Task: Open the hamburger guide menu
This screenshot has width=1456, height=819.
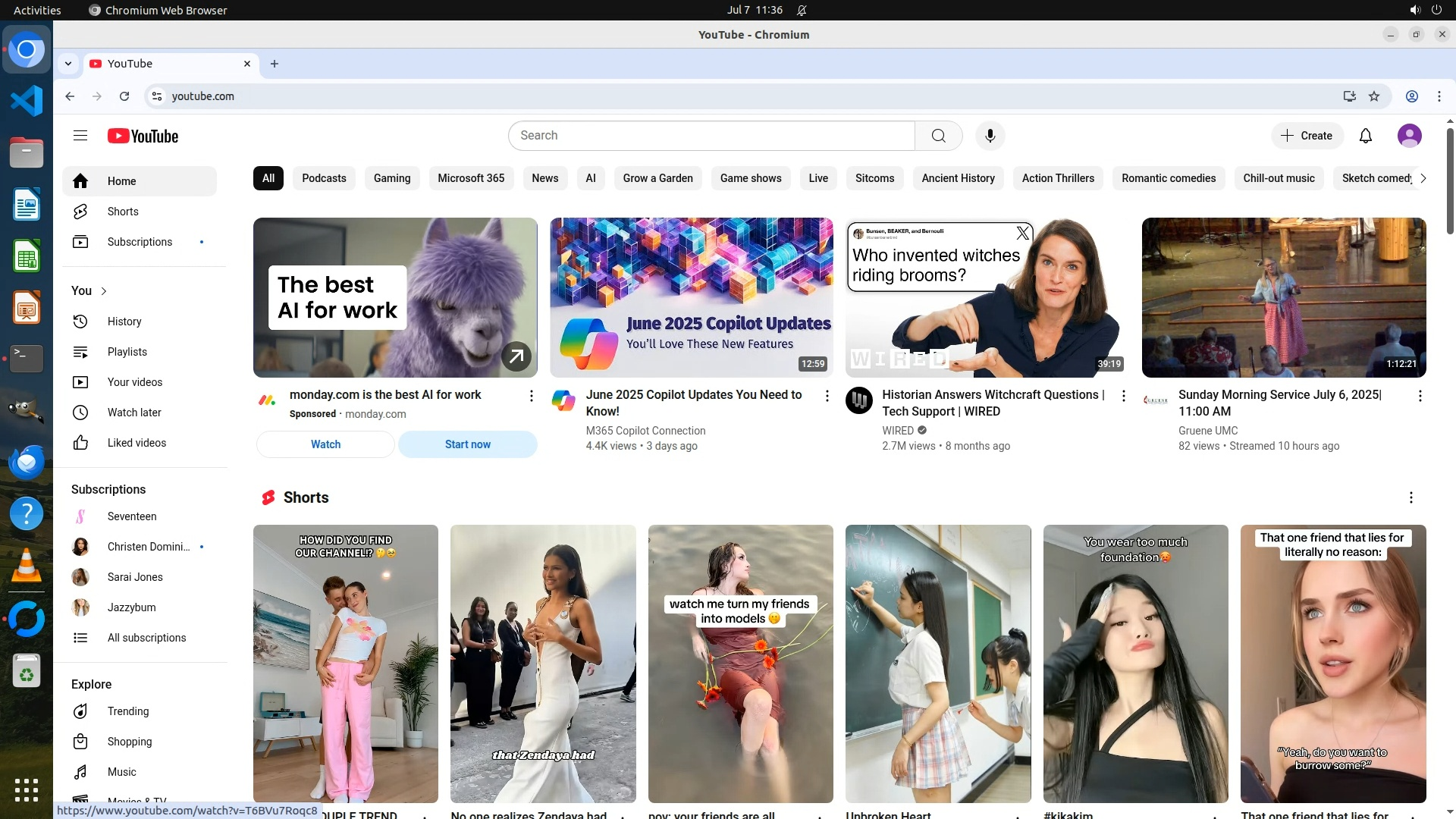Action: tap(80, 136)
